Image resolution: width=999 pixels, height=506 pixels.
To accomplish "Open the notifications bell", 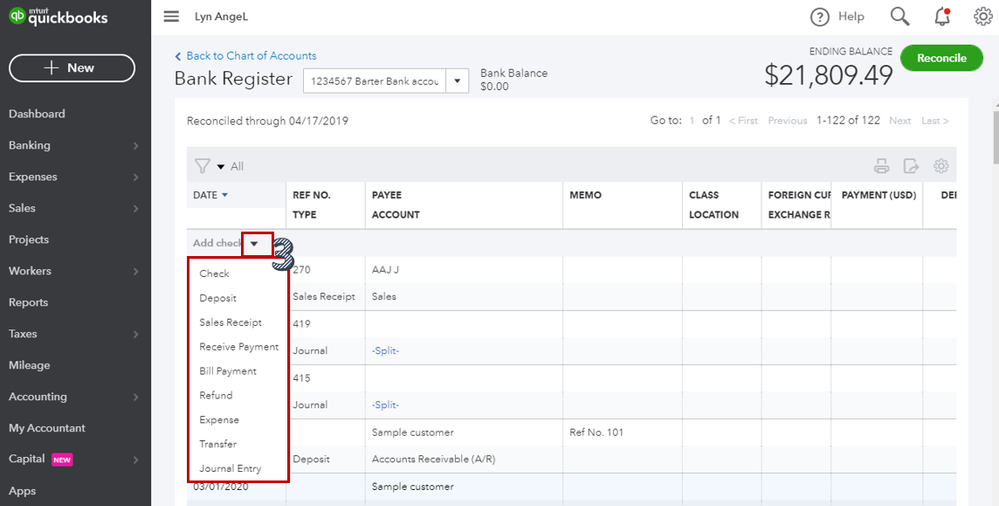I will click(x=942, y=17).
